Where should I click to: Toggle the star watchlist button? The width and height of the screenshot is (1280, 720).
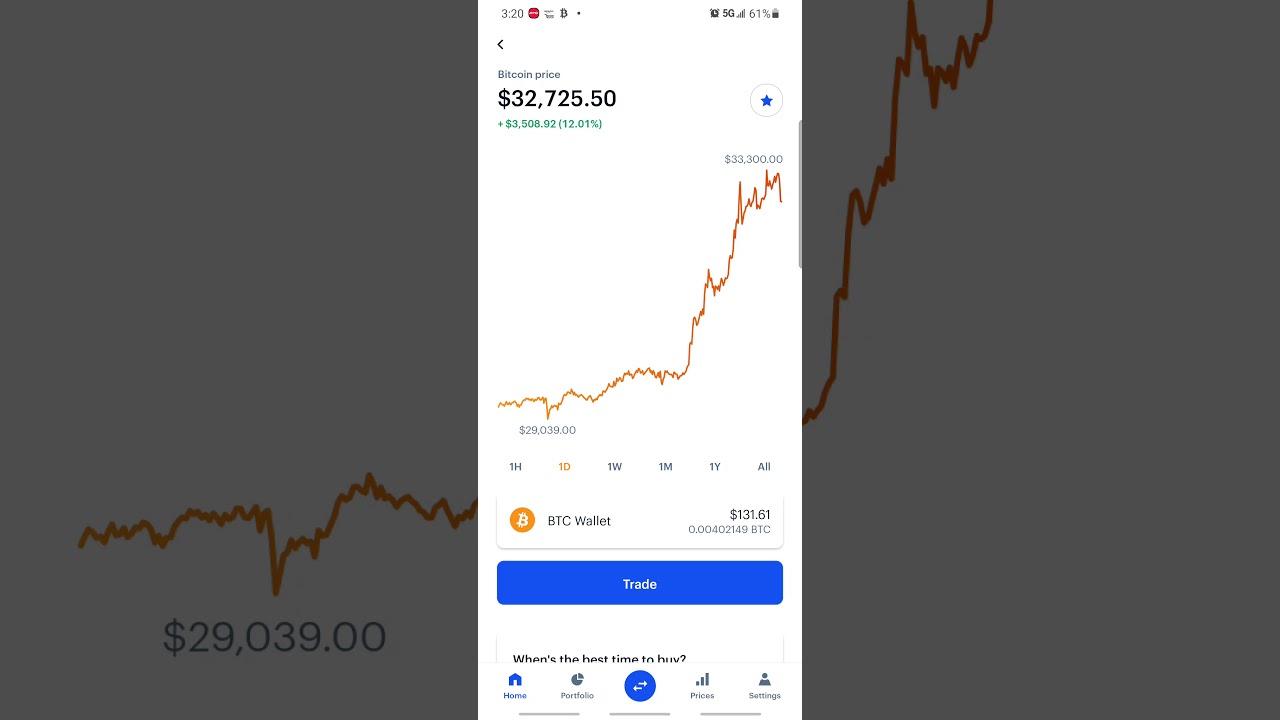pos(766,100)
